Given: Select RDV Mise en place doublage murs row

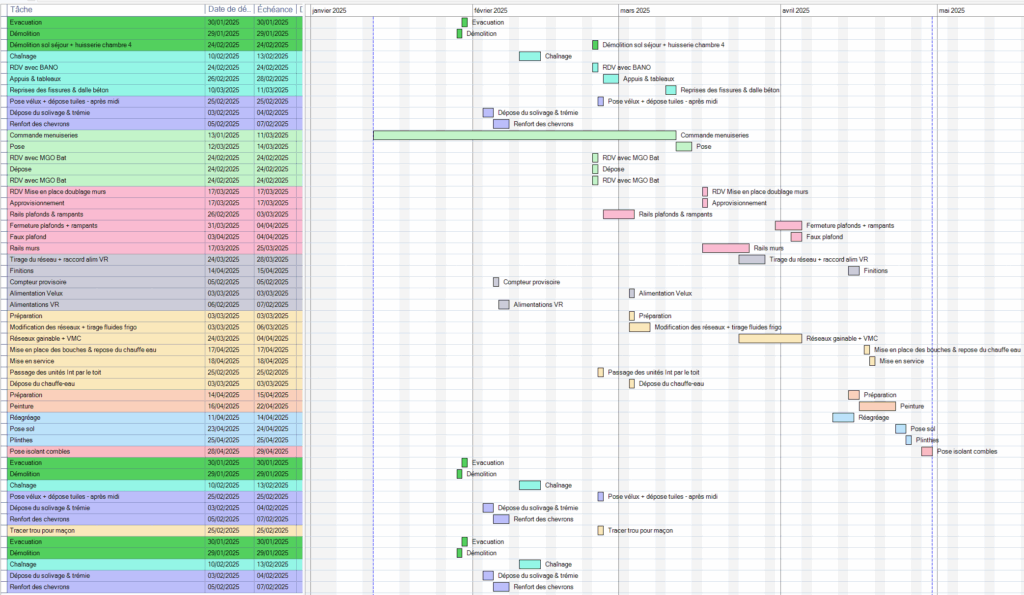Looking at the screenshot, I should 155,192.
